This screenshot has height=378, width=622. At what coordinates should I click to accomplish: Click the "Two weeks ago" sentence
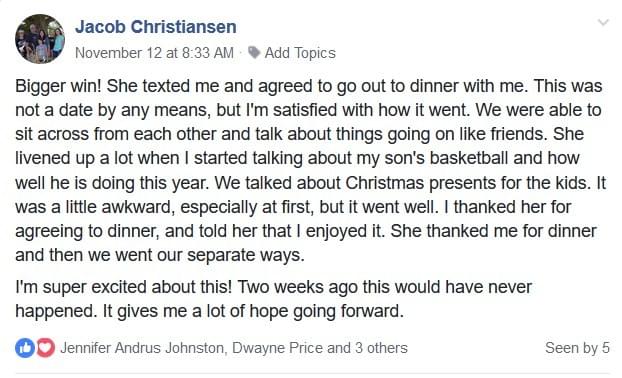point(385,287)
